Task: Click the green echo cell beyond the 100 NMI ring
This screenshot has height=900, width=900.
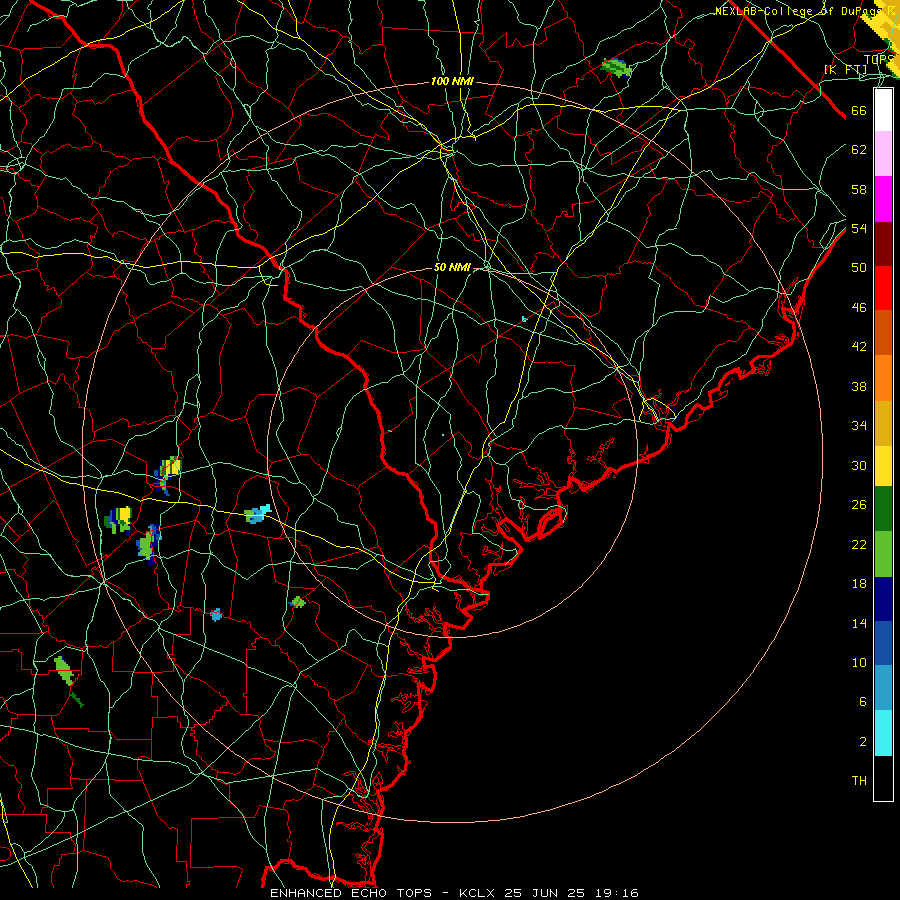Action: pos(617,68)
